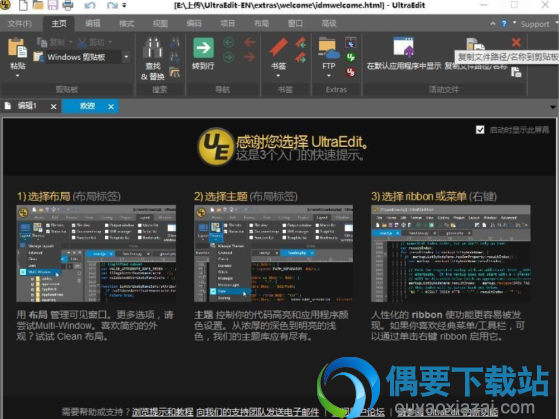Switch to the 布局 Layout ribbon tab
This screenshot has height=419, width=560.
pyautogui.click(x=261, y=24)
